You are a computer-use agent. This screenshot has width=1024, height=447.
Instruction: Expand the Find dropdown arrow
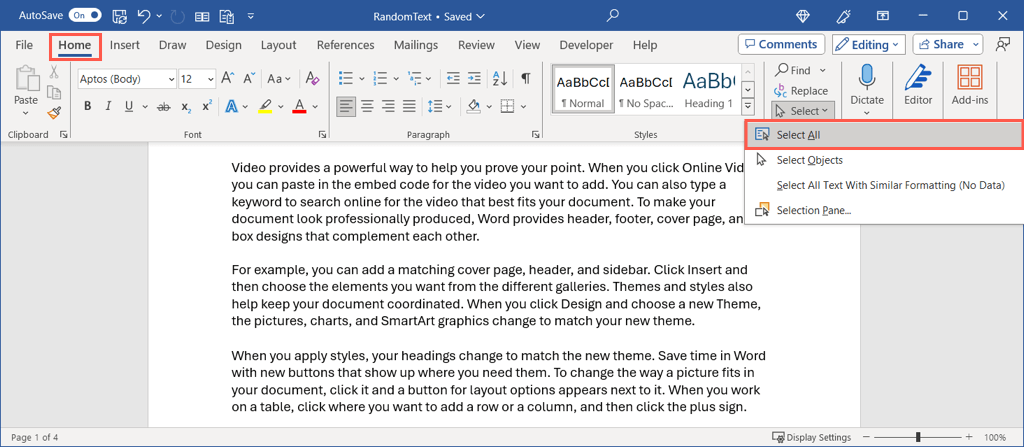tap(822, 70)
